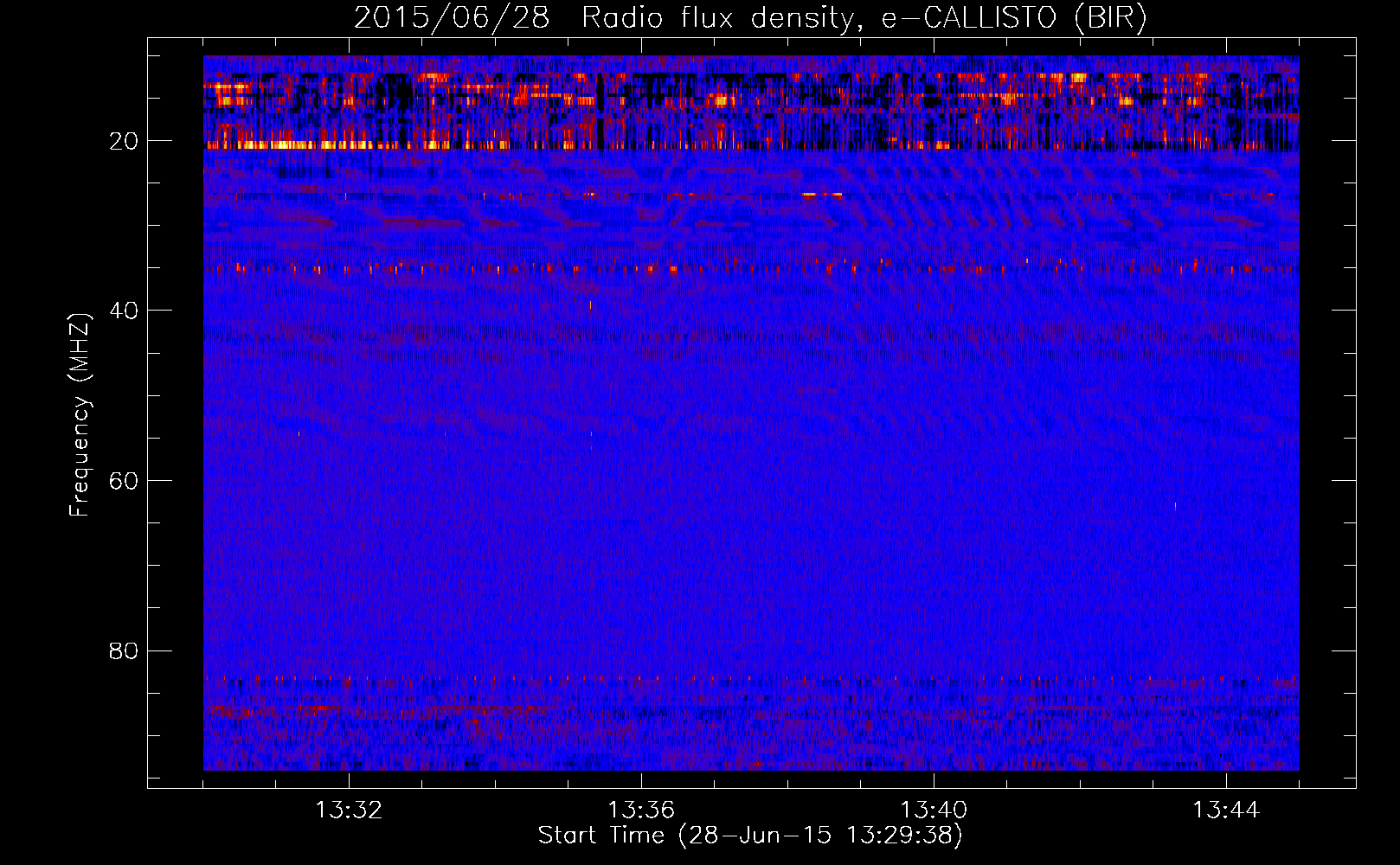Click the plot title '2015/06/28 Radio flux density, e-CALLISTO (BIR)'
The image size is (1400, 865).
point(750,18)
